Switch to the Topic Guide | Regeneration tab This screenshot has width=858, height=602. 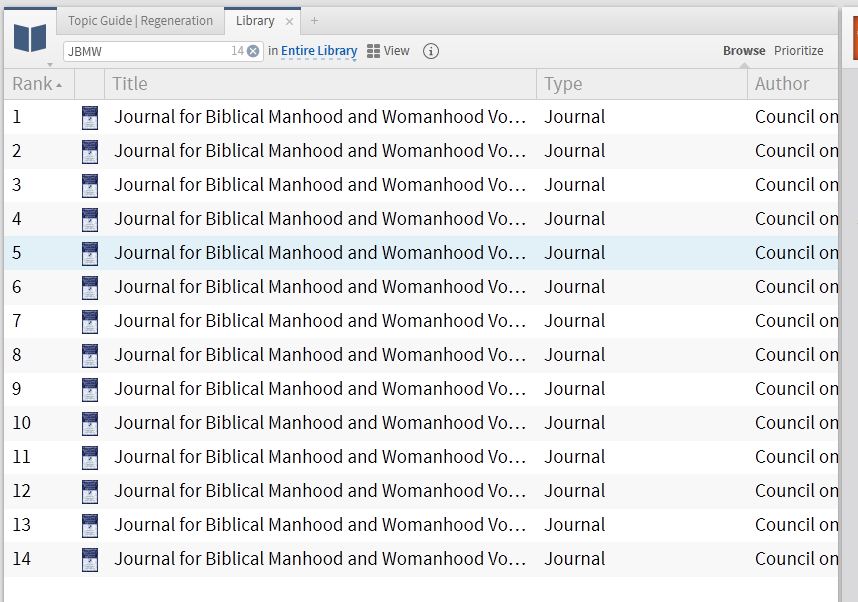tap(140, 21)
